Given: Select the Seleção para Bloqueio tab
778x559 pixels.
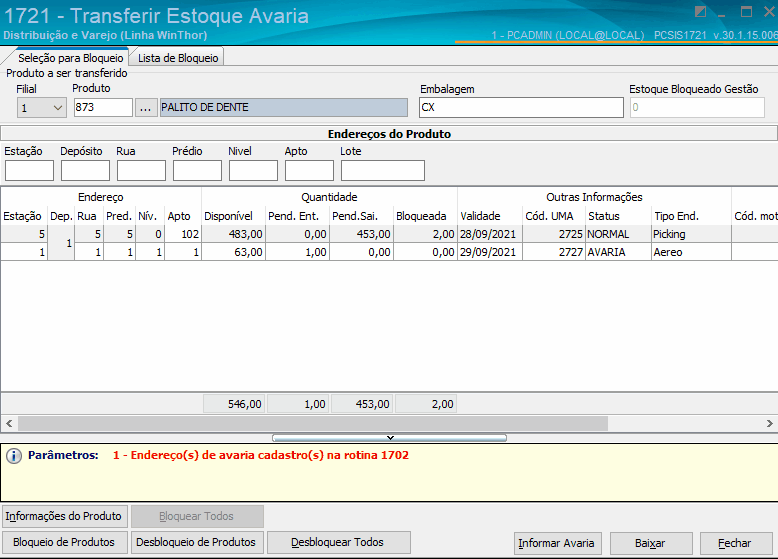Looking at the screenshot, I should pos(70,58).
